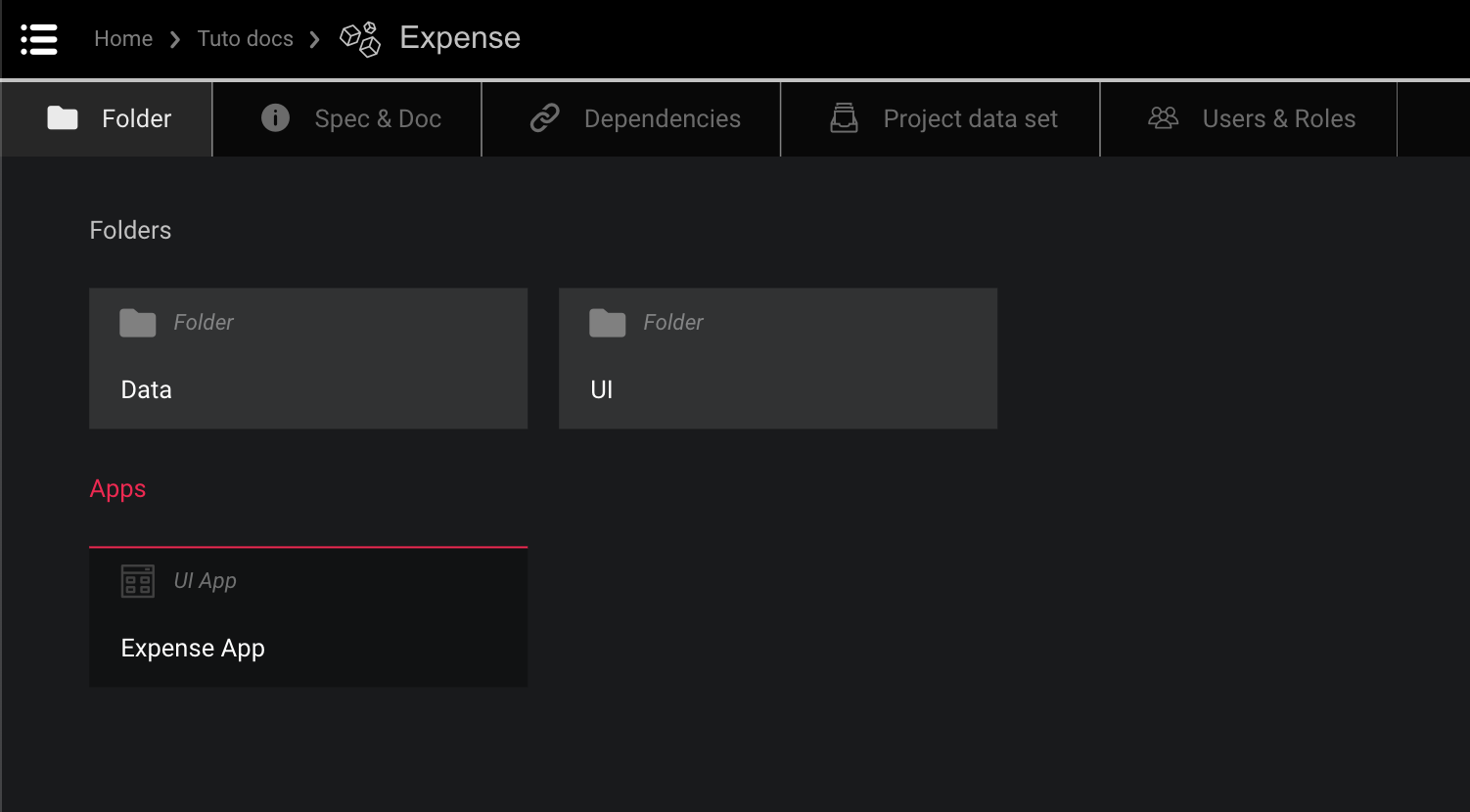This screenshot has height=812, width=1470.
Task: Click the people icon on Users & Roles tab
Action: (x=1163, y=117)
